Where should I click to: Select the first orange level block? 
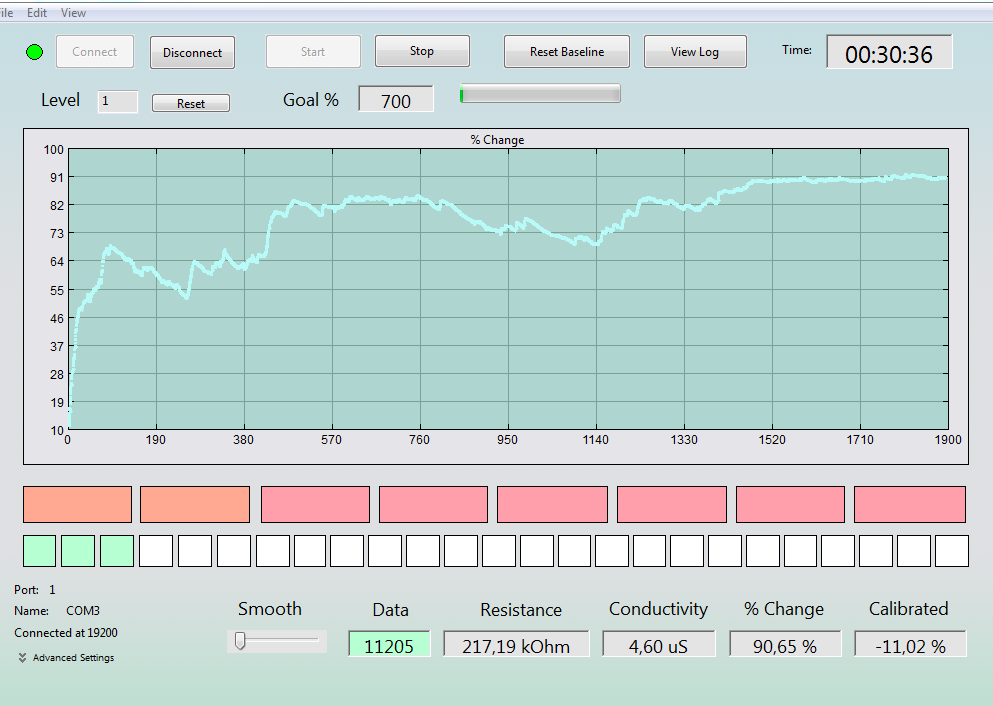tap(77, 505)
